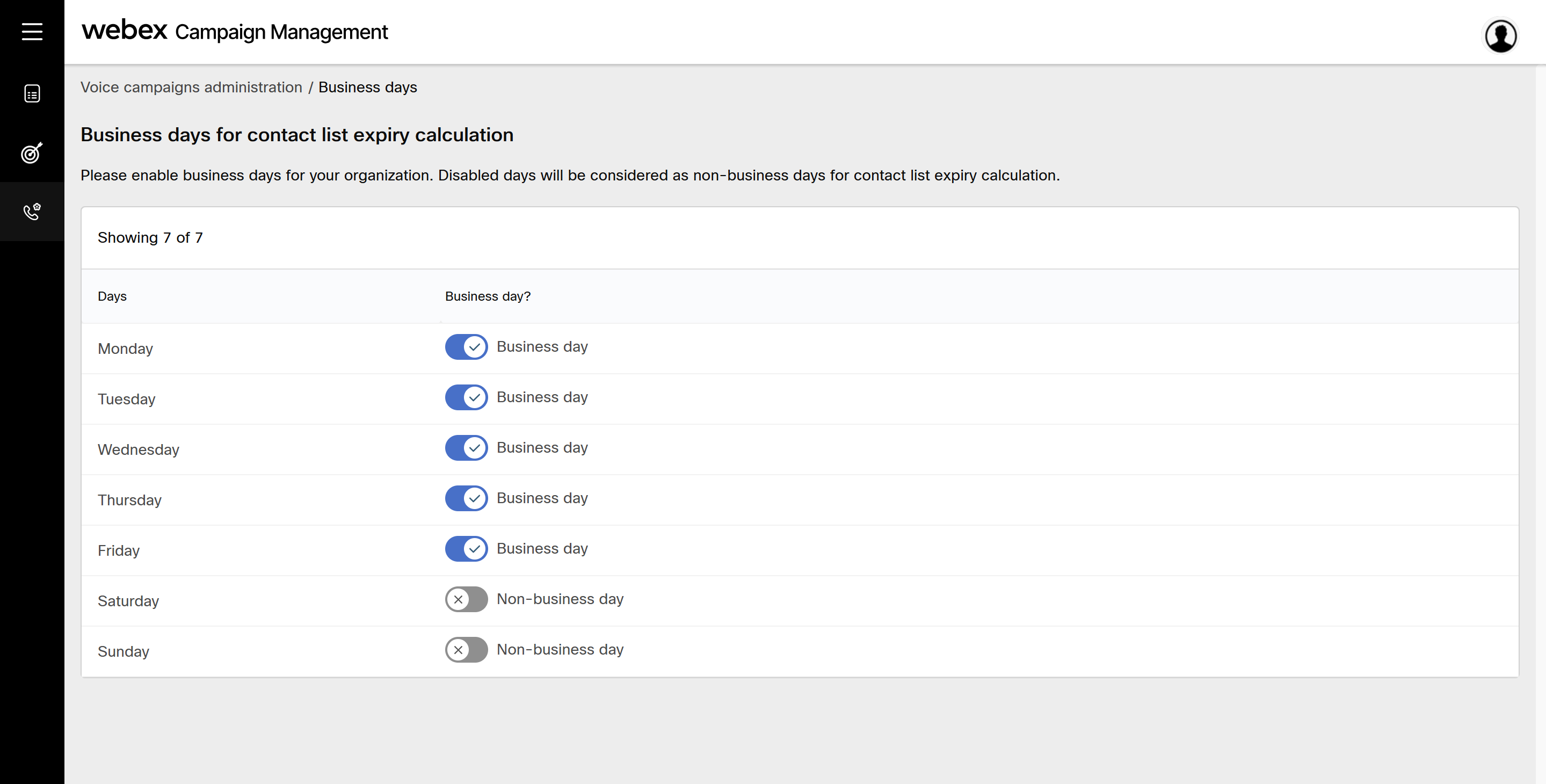Click the Days column header
The width and height of the screenshot is (1546, 784).
[x=112, y=296]
